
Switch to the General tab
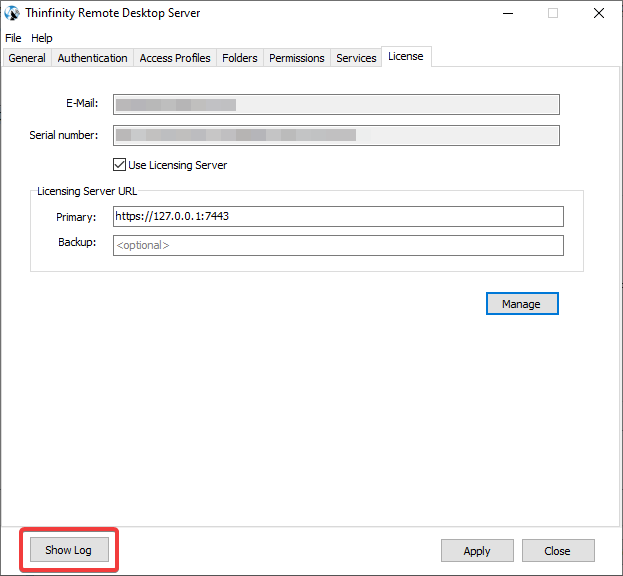[x=27, y=58]
